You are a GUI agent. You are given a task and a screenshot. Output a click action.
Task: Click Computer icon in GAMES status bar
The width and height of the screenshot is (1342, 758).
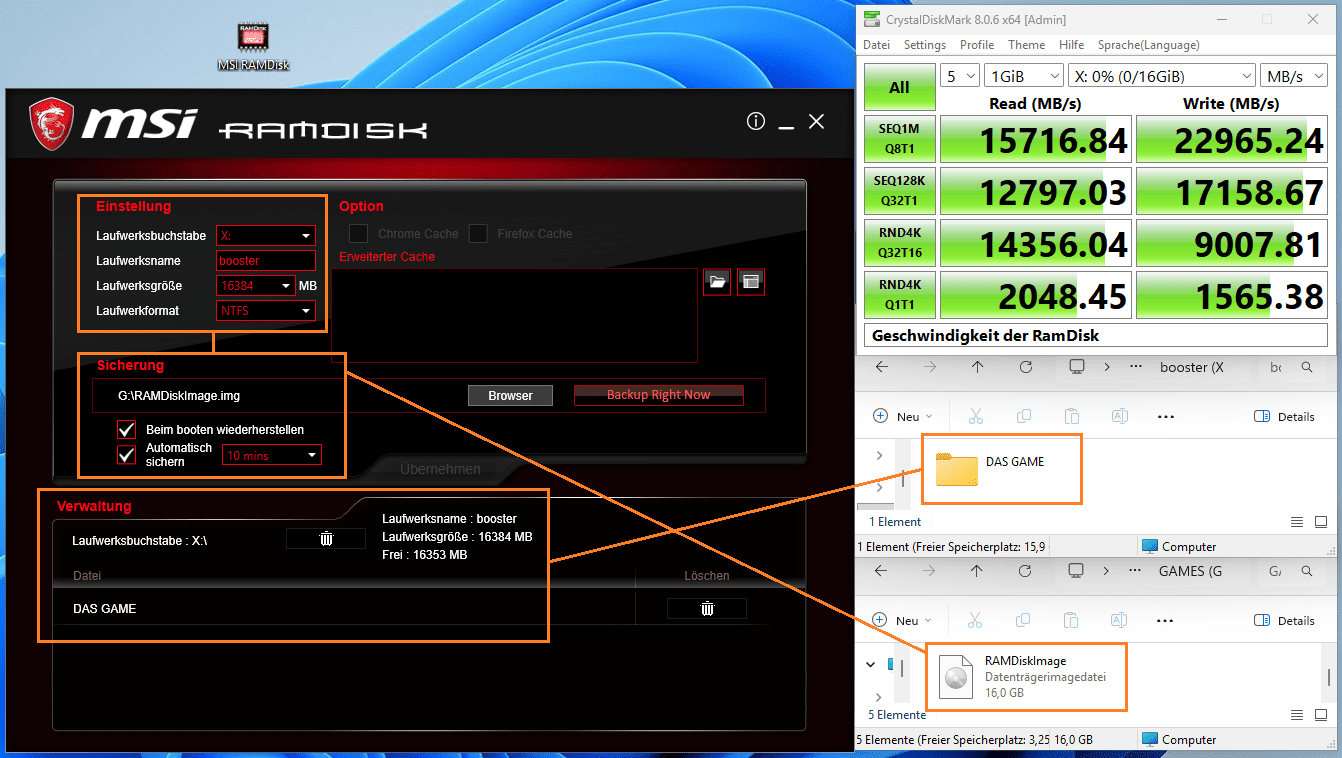1150,740
